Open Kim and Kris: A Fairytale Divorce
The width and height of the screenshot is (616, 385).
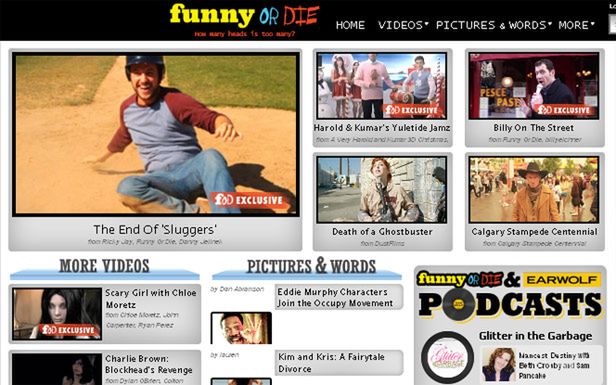[331, 363]
